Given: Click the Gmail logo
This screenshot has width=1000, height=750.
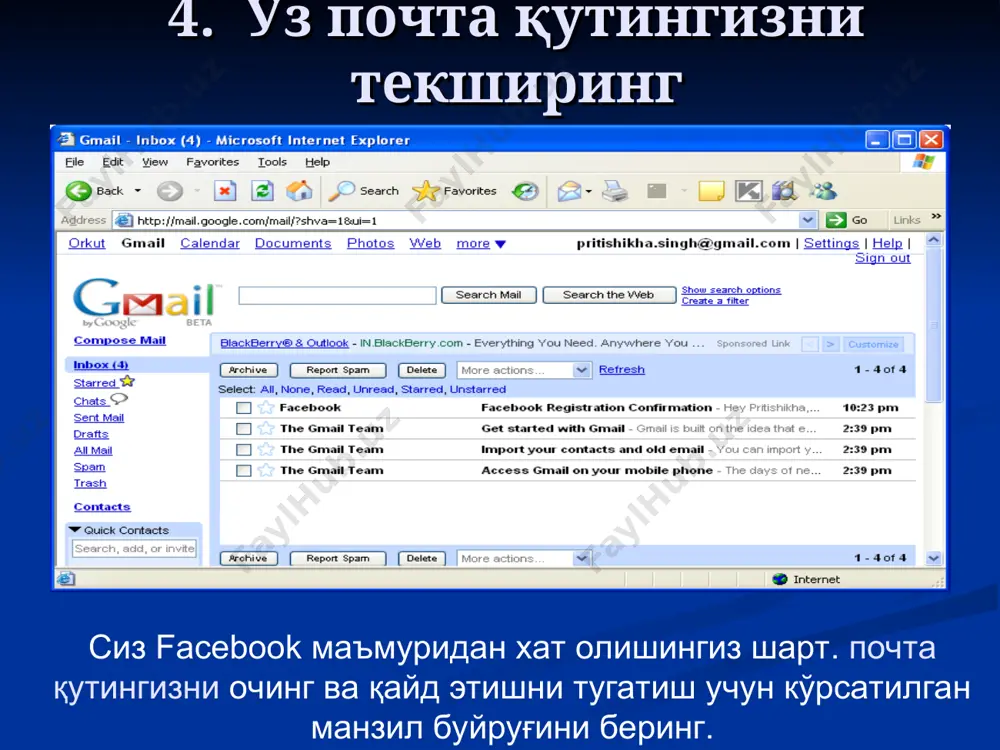Looking at the screenshot, I should point(145,302).
